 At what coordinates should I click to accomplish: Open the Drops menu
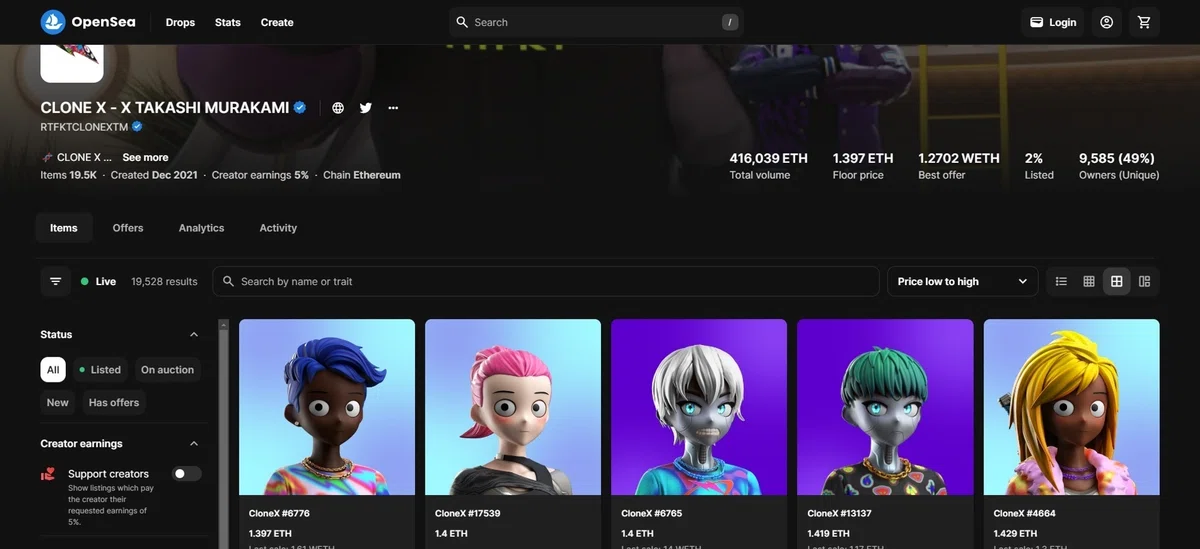180,22
